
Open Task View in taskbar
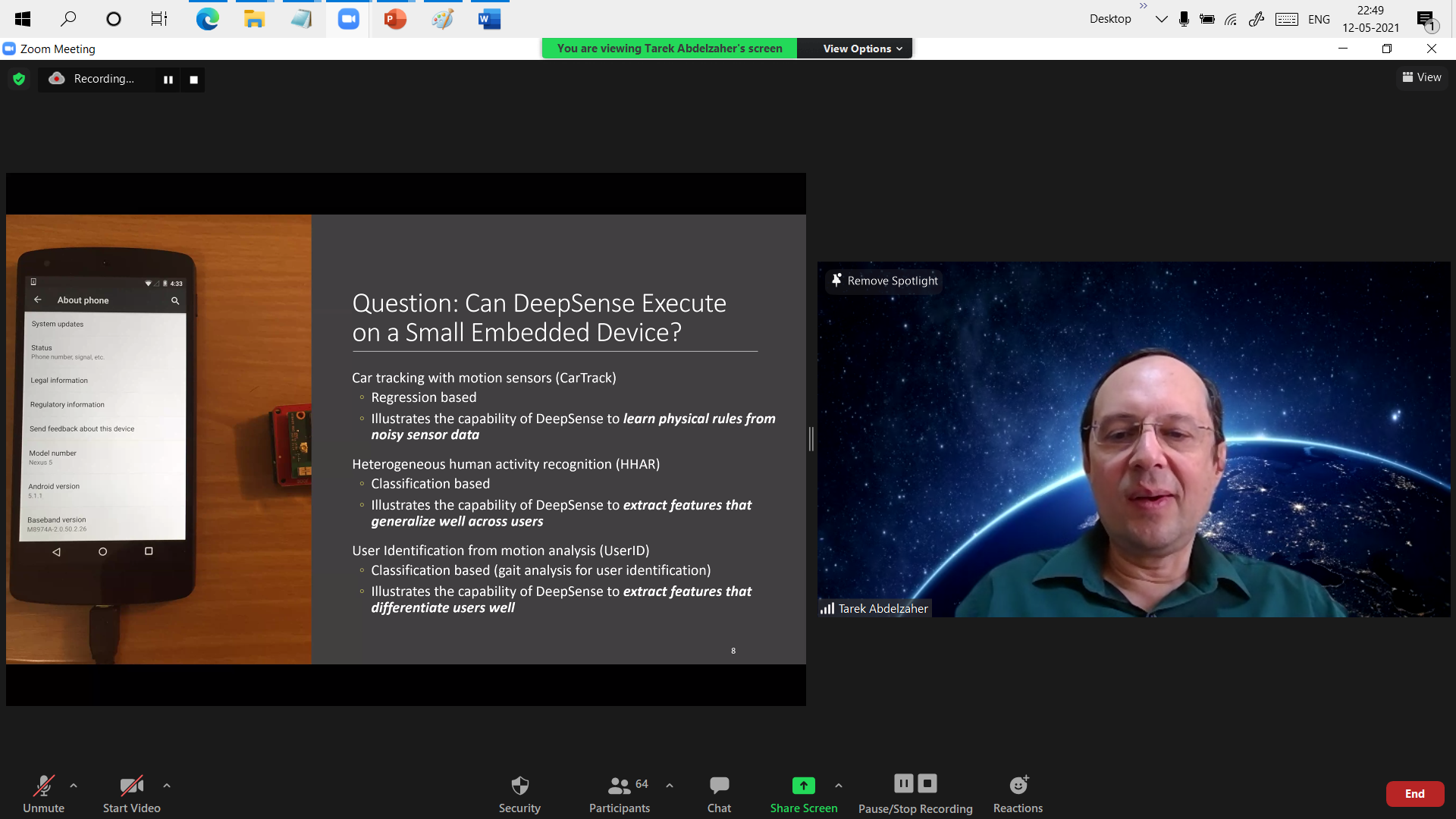[x=159, y=19]
